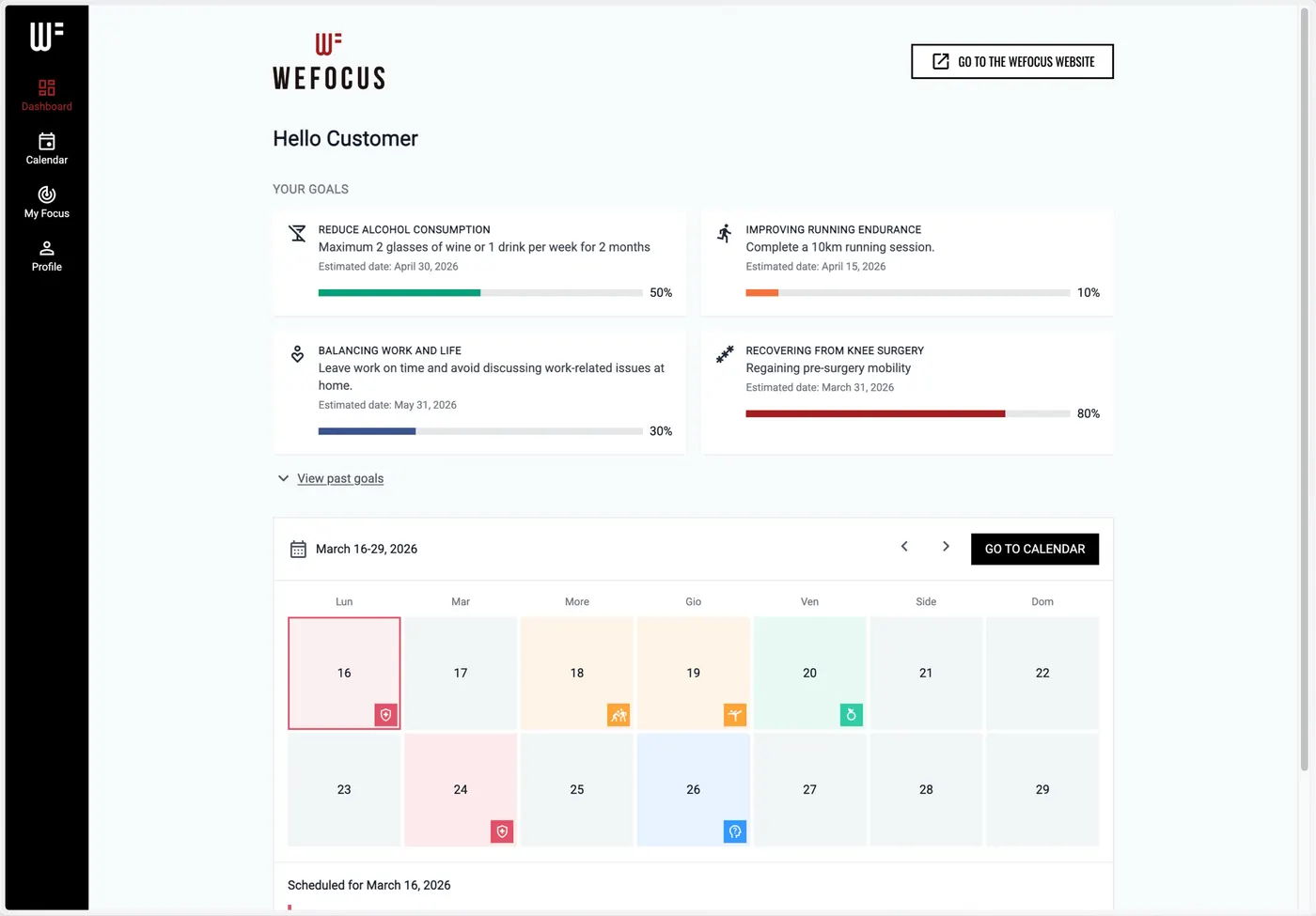Click the runner icon for running endurance goal
Viewport: 1316px width, 916px height.
(725, 233)
